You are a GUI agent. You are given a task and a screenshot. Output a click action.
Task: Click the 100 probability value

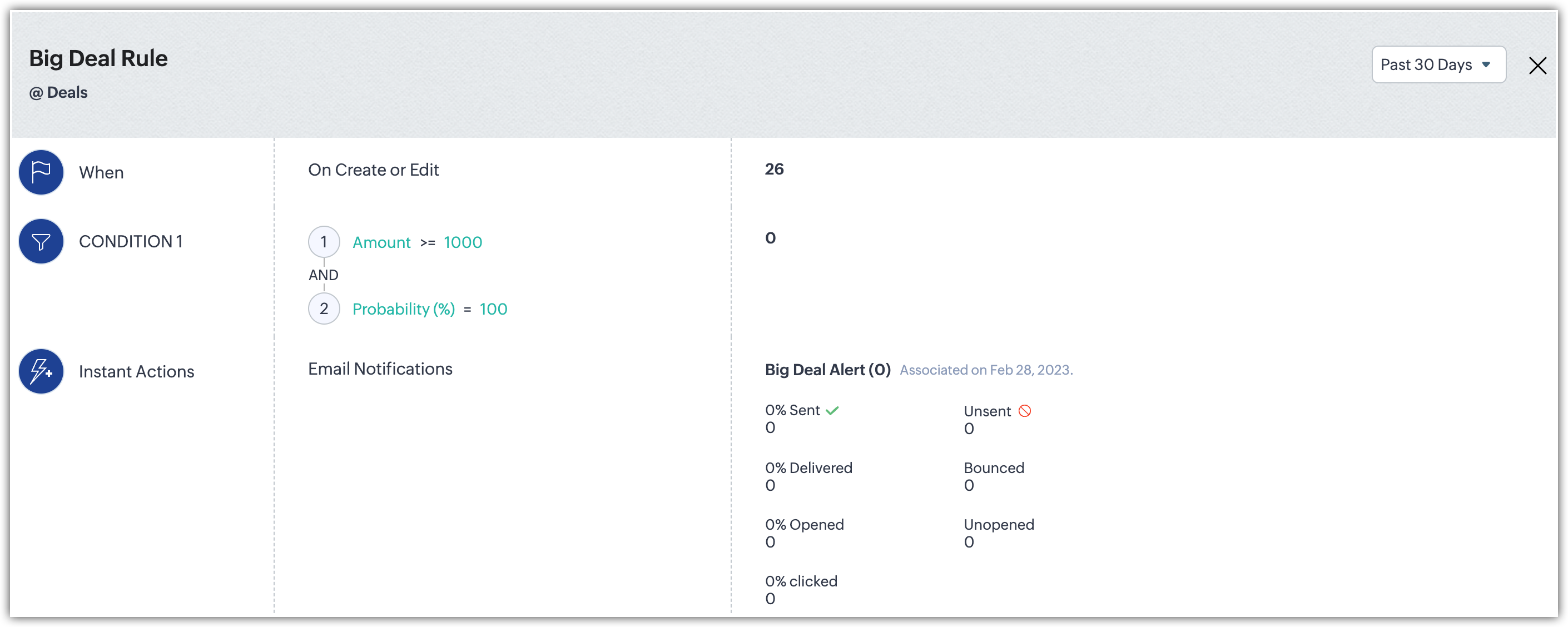pyautogui.click(x=493, y=309)
